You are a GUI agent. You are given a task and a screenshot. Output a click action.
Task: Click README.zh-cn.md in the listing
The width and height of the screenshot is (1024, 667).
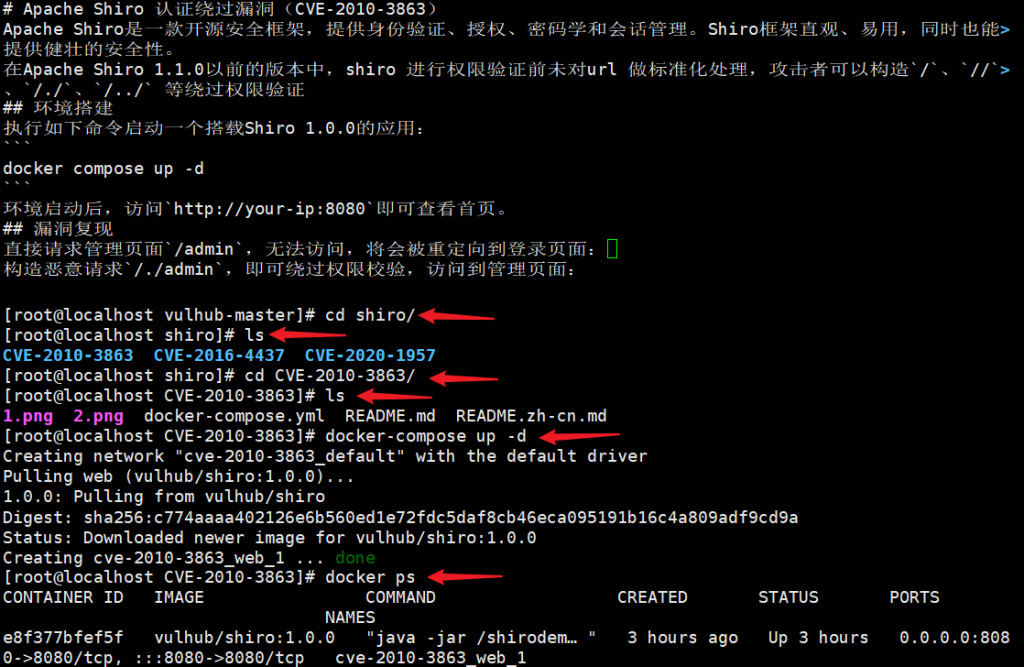tap(531, 416)
